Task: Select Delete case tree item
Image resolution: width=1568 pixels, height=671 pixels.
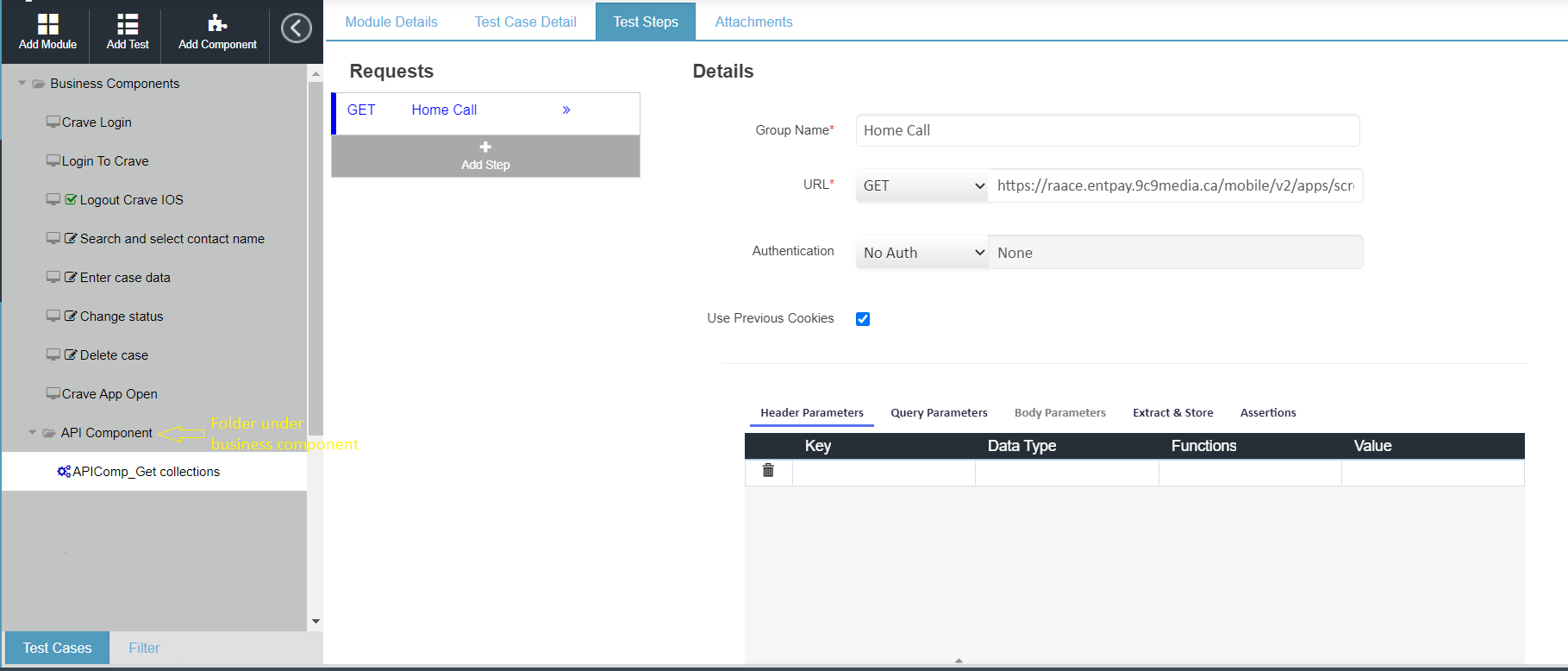Action: 114,355
